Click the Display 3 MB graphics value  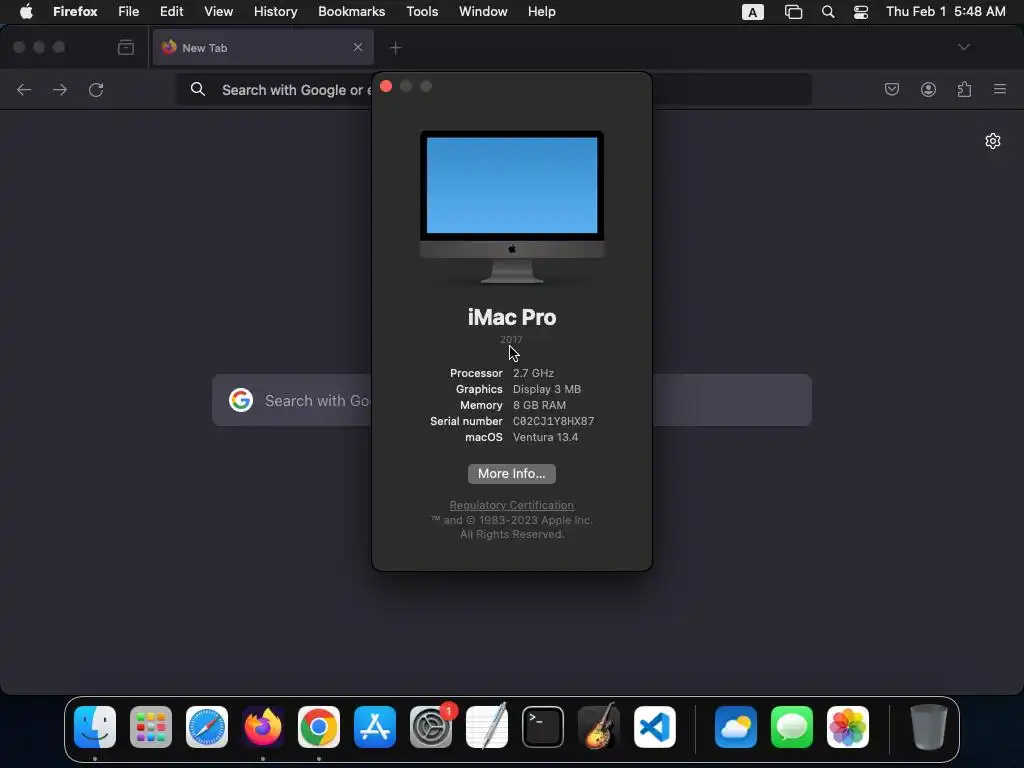547,389
